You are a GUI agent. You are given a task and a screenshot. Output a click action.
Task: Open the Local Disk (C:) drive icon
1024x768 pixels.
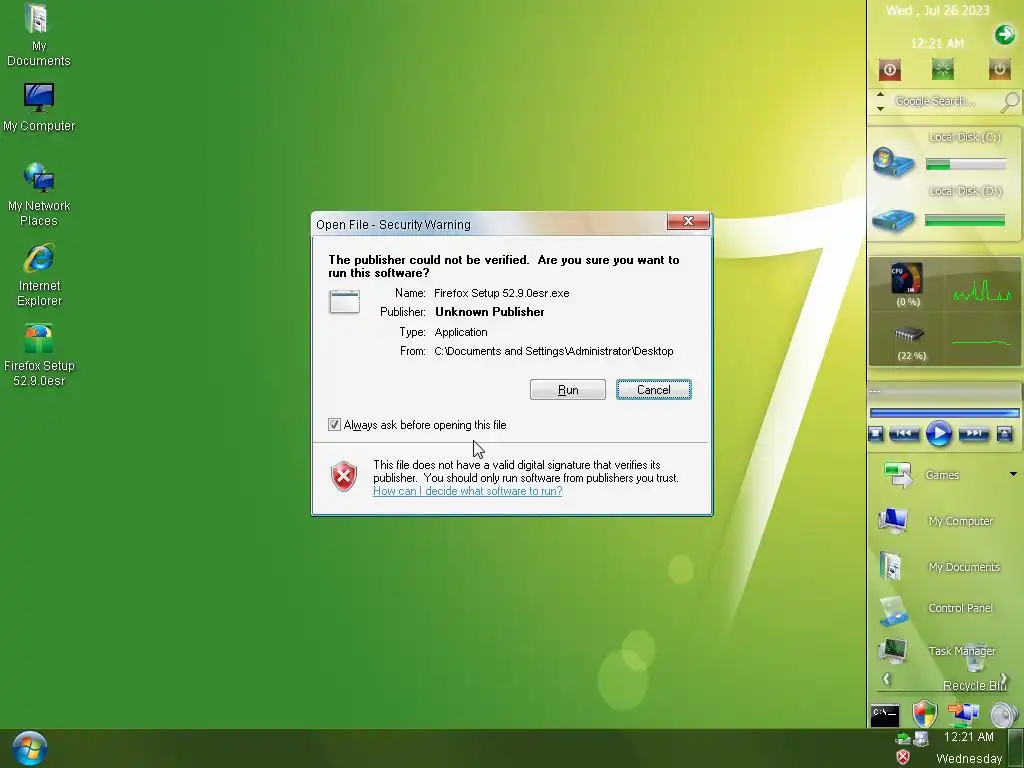(x=893, y=162)
